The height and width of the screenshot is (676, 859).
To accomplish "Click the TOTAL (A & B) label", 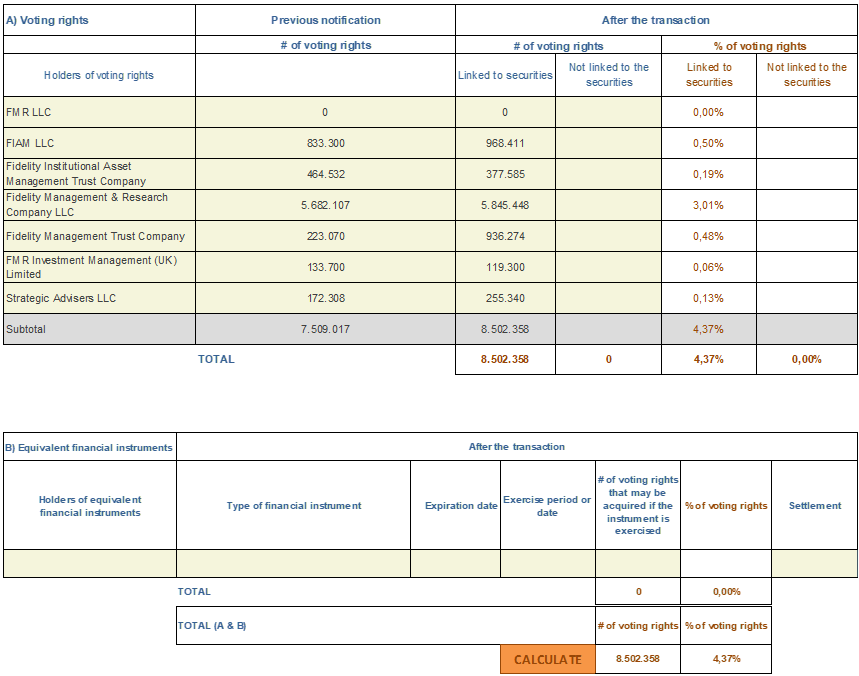I will tap(212, 625).
